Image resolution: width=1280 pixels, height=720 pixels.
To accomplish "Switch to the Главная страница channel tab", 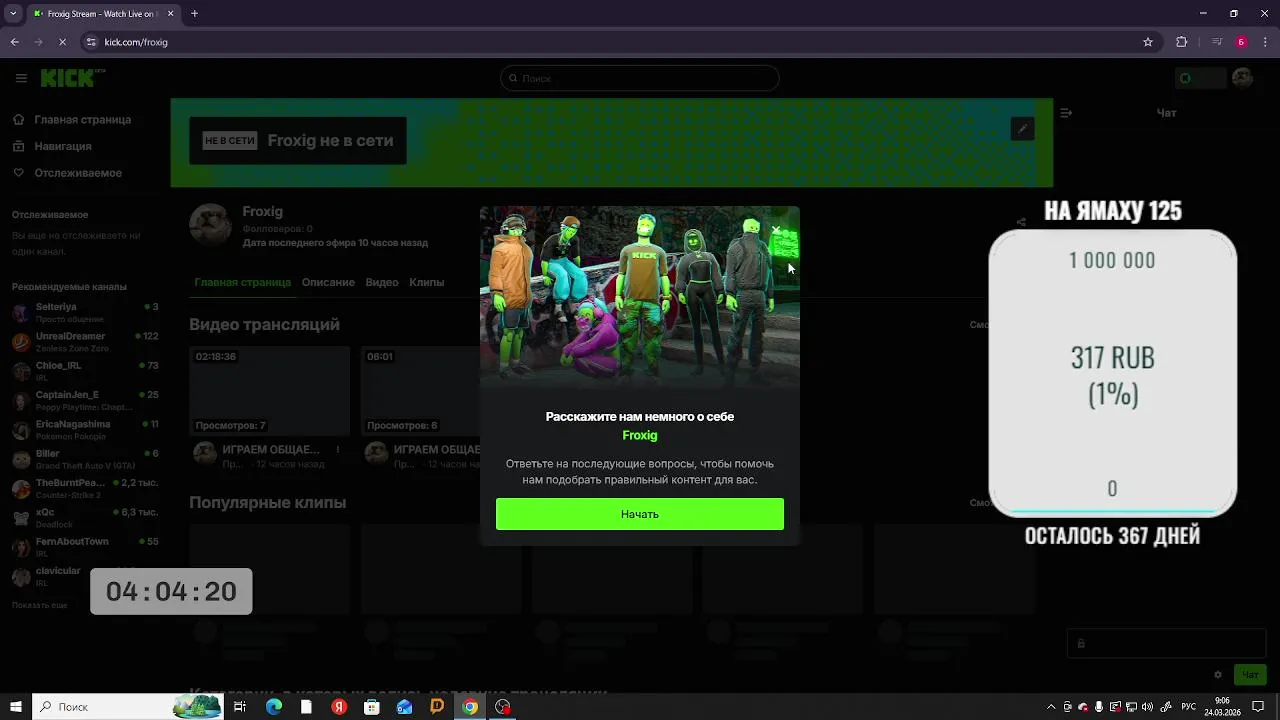I will [242, 282].
